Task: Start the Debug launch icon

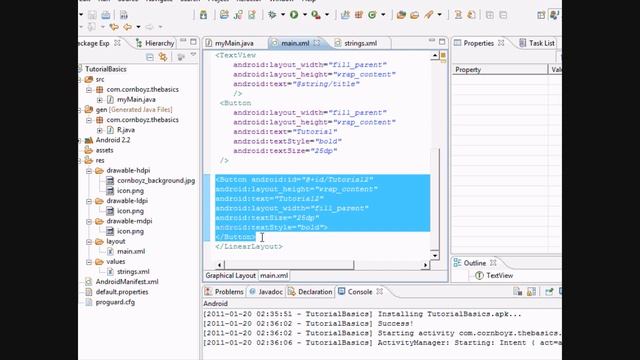Action: pyautogui.click(x=272, y=15)
